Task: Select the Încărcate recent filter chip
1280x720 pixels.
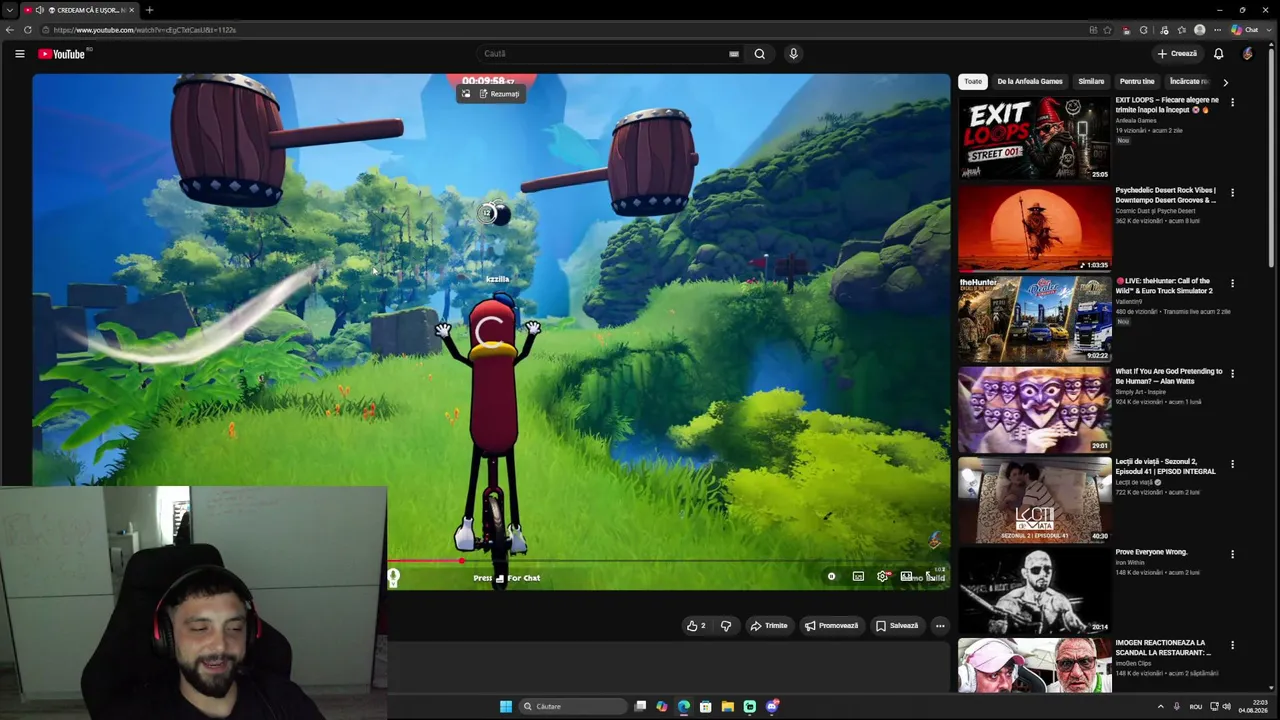Action: (1190, 82)
